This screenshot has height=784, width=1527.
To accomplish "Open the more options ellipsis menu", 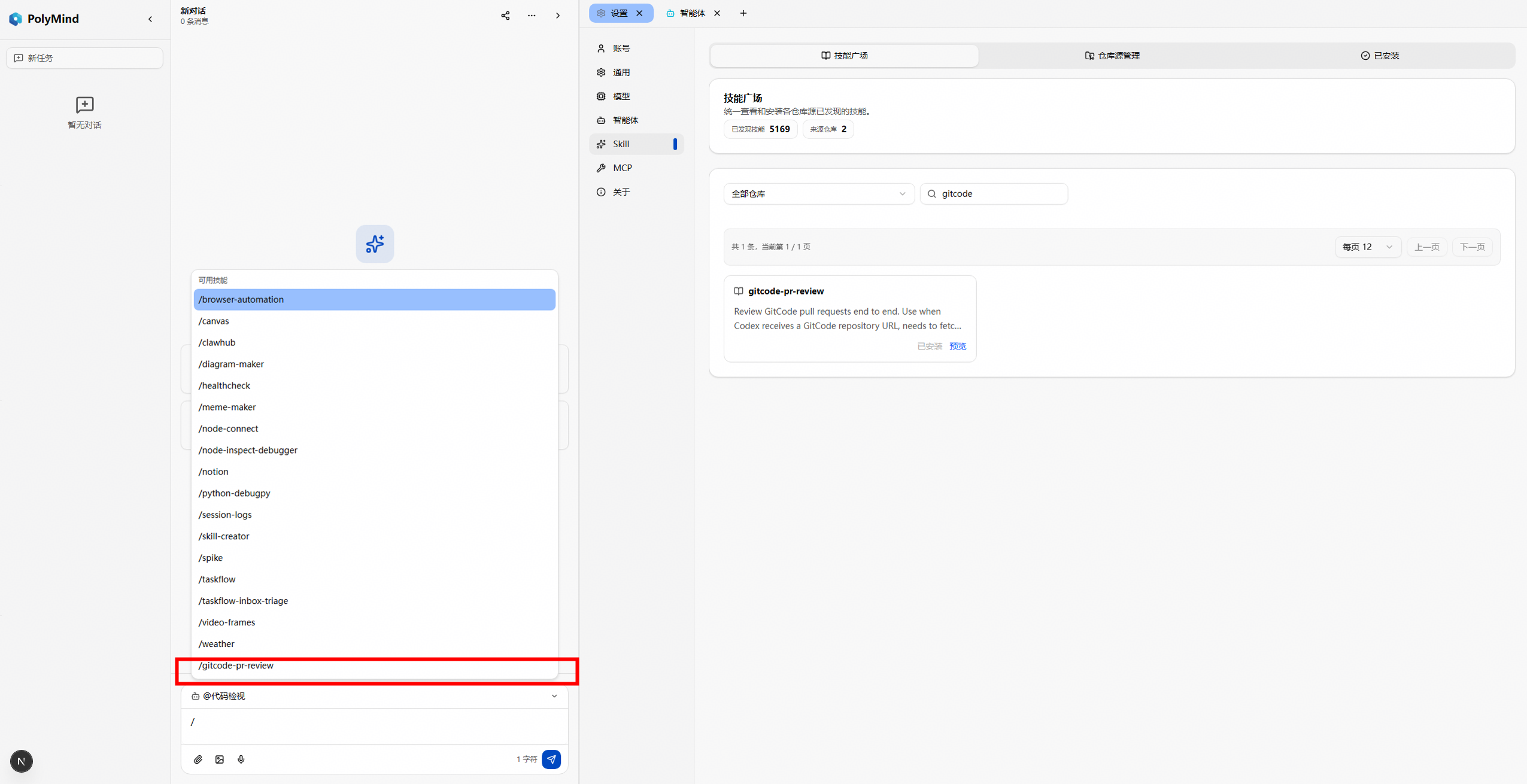I will 532,16.
